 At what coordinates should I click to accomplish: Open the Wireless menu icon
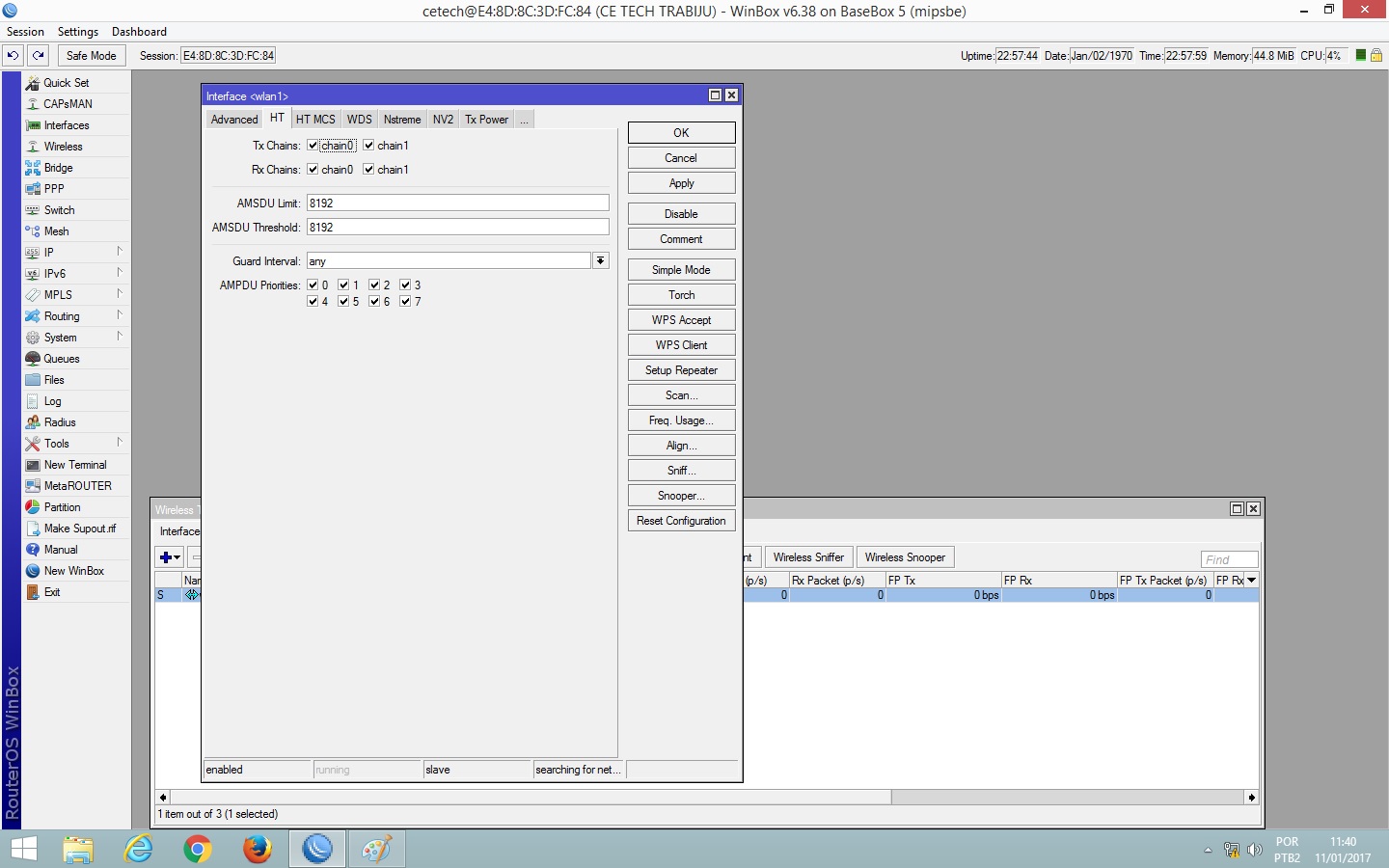point(33,147)
